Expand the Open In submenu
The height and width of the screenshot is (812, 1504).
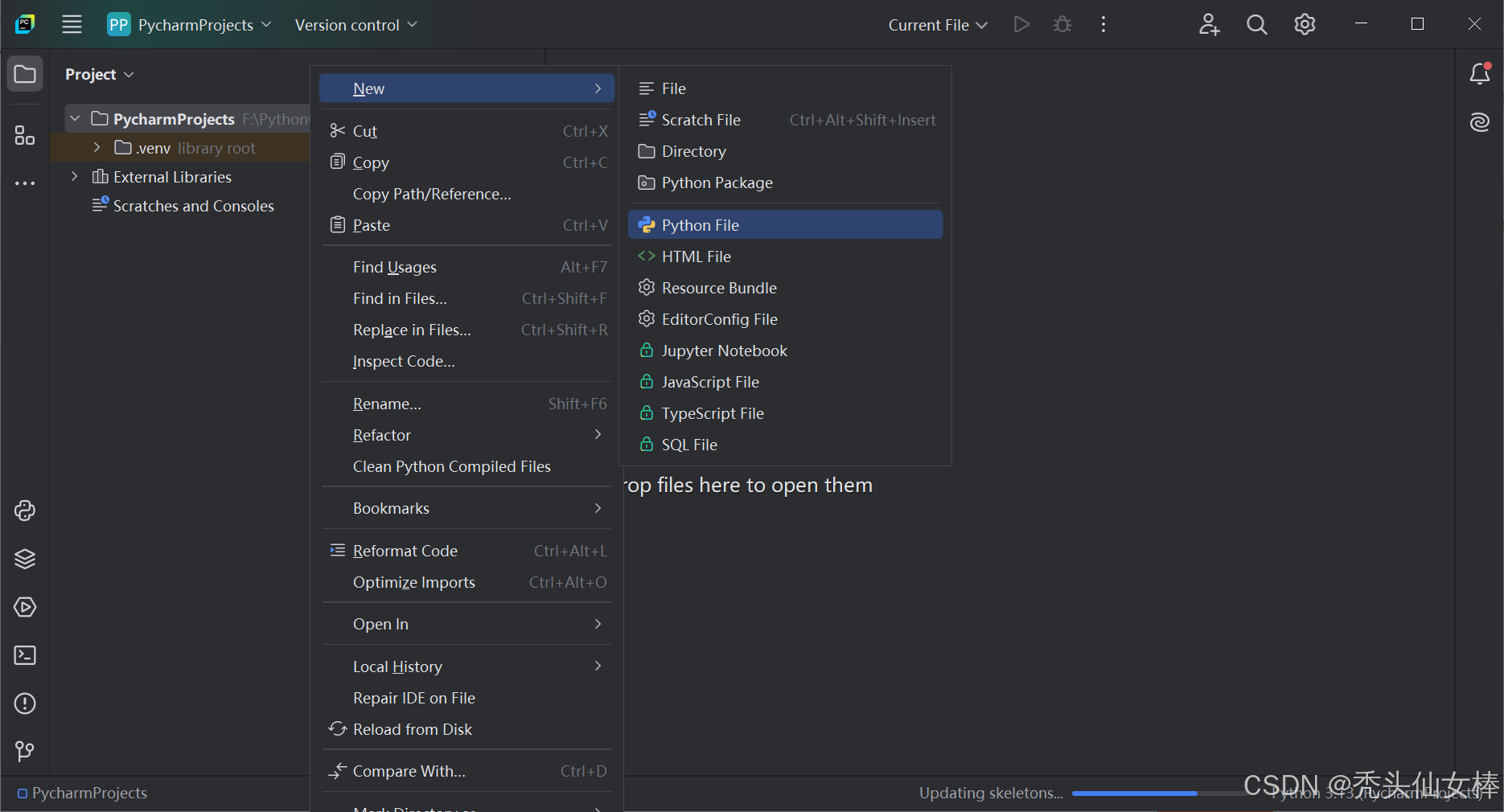tap(466, 624)
